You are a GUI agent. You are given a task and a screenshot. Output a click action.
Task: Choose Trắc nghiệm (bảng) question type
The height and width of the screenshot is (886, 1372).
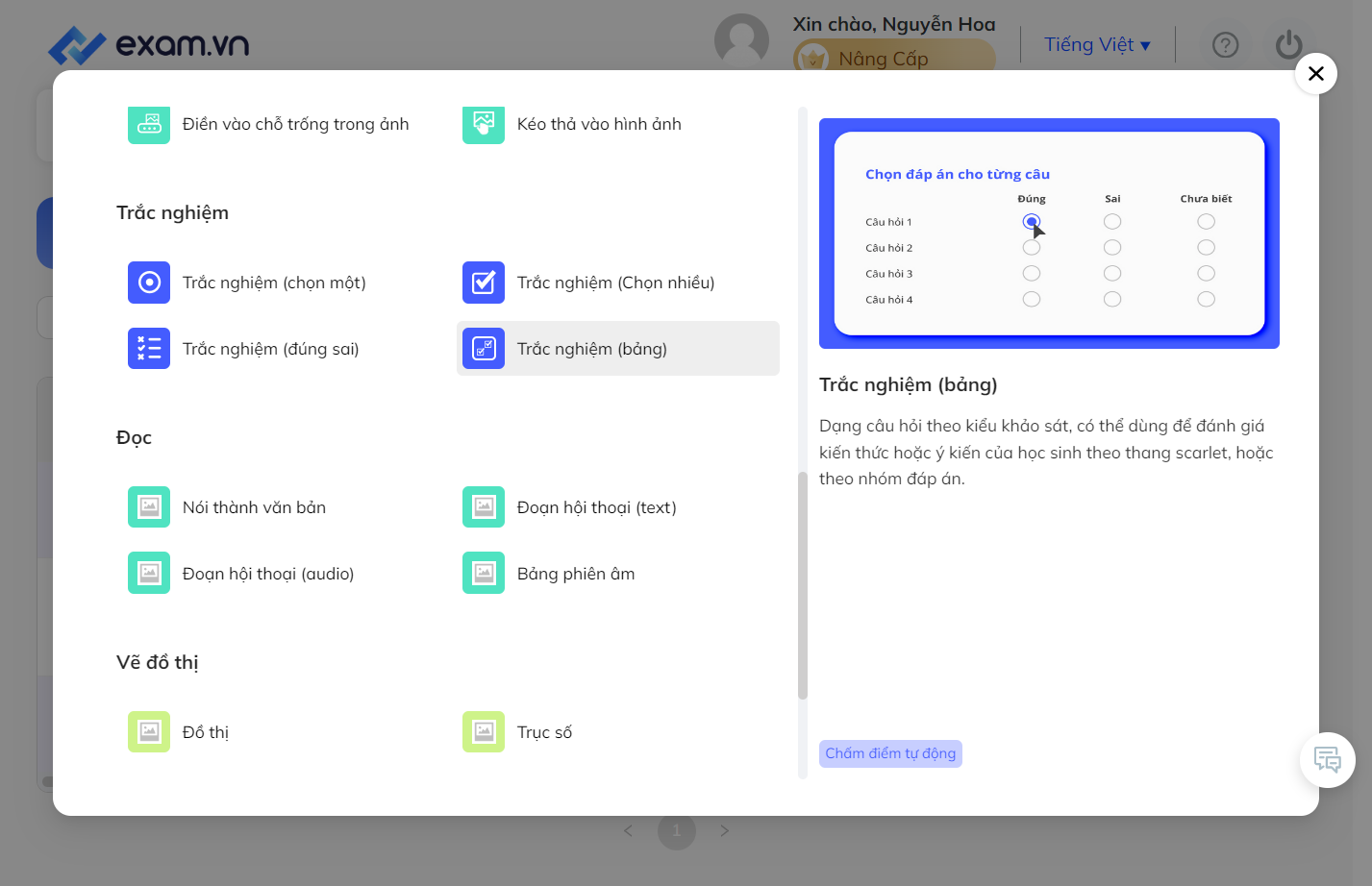[618, 349]
